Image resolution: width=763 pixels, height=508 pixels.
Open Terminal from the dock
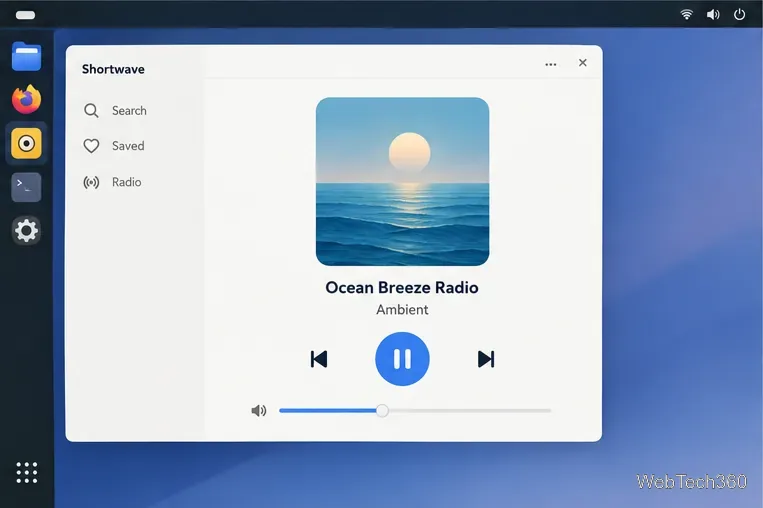[26, 187]
